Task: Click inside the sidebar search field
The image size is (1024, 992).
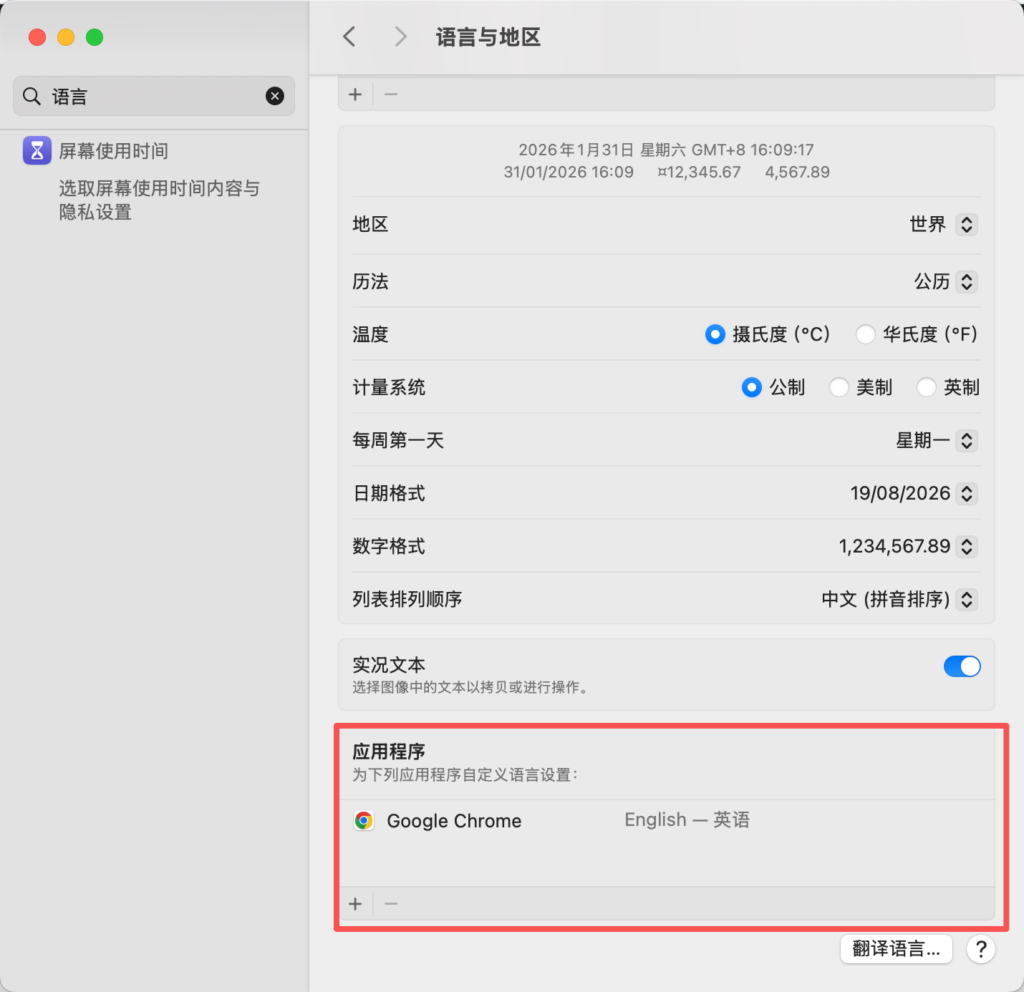Action: [x=150, y=96]
